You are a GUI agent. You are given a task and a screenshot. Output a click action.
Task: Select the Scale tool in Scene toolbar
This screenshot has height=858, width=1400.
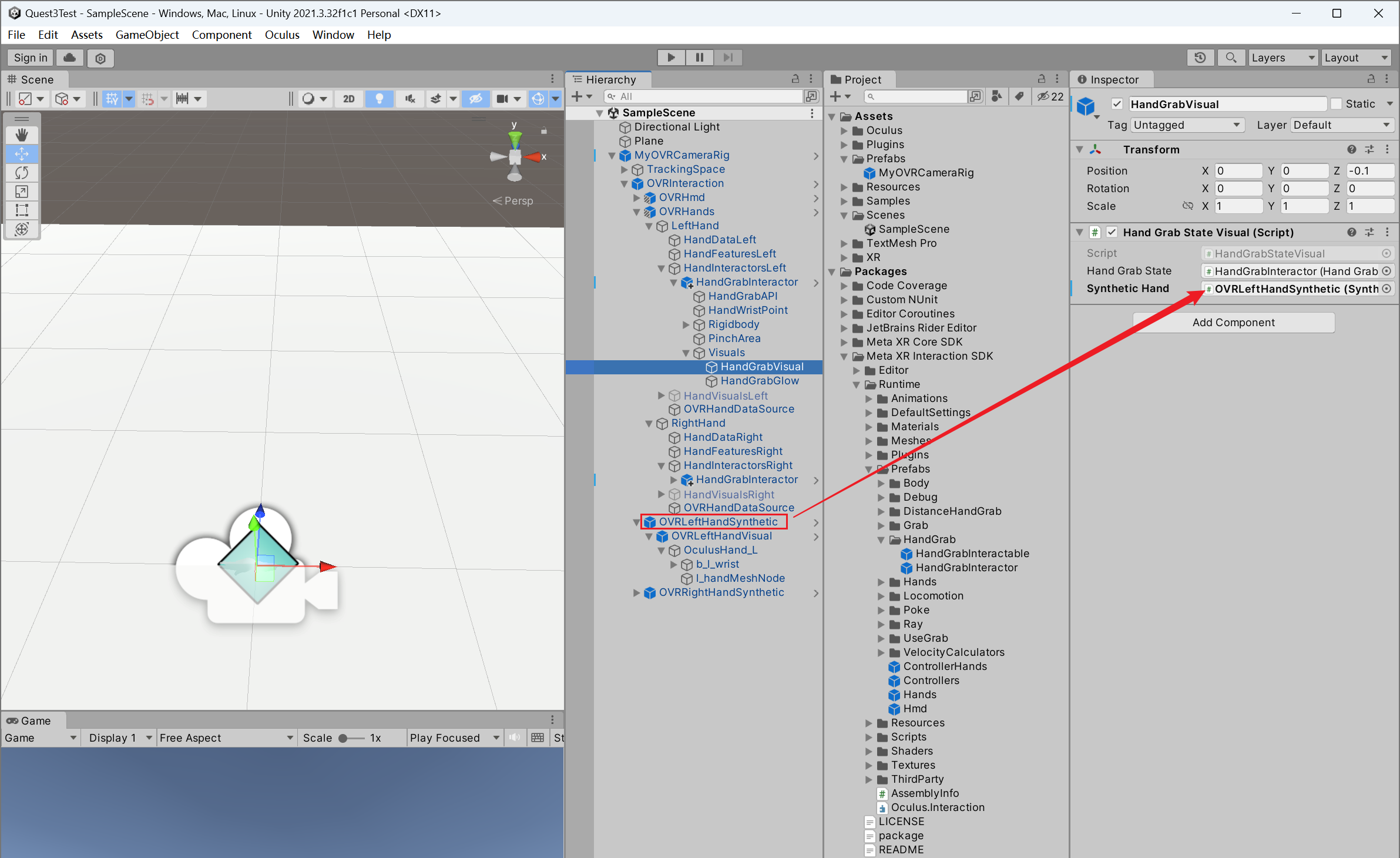(22, 192)
